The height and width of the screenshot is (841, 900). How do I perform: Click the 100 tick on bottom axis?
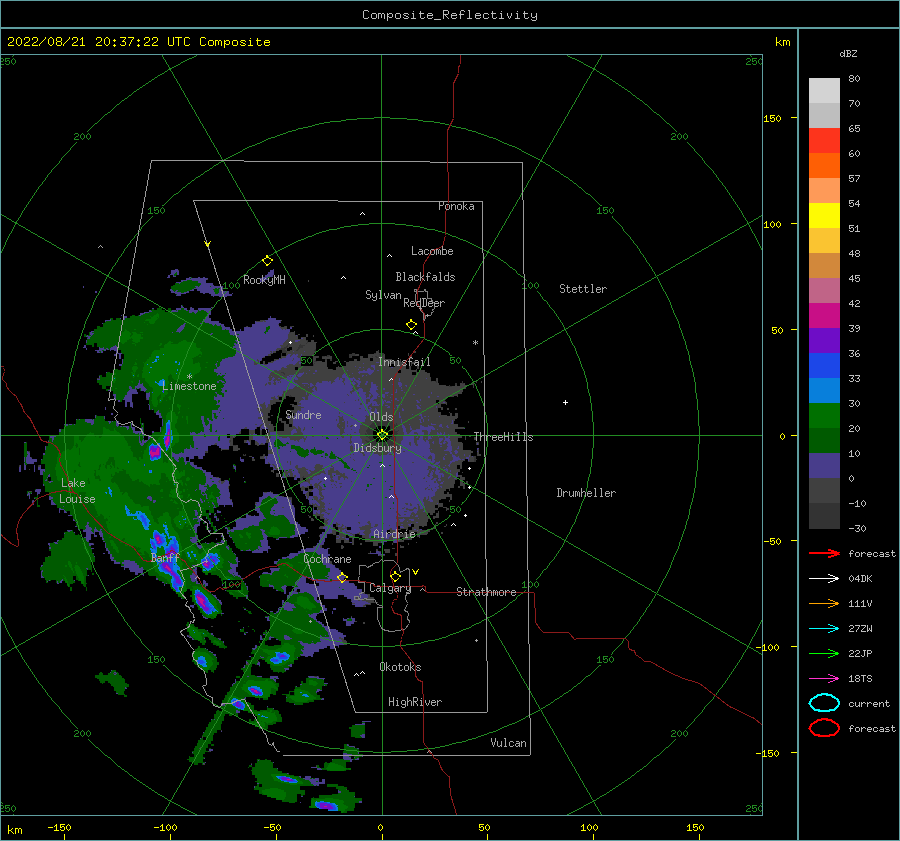(589, 827)
